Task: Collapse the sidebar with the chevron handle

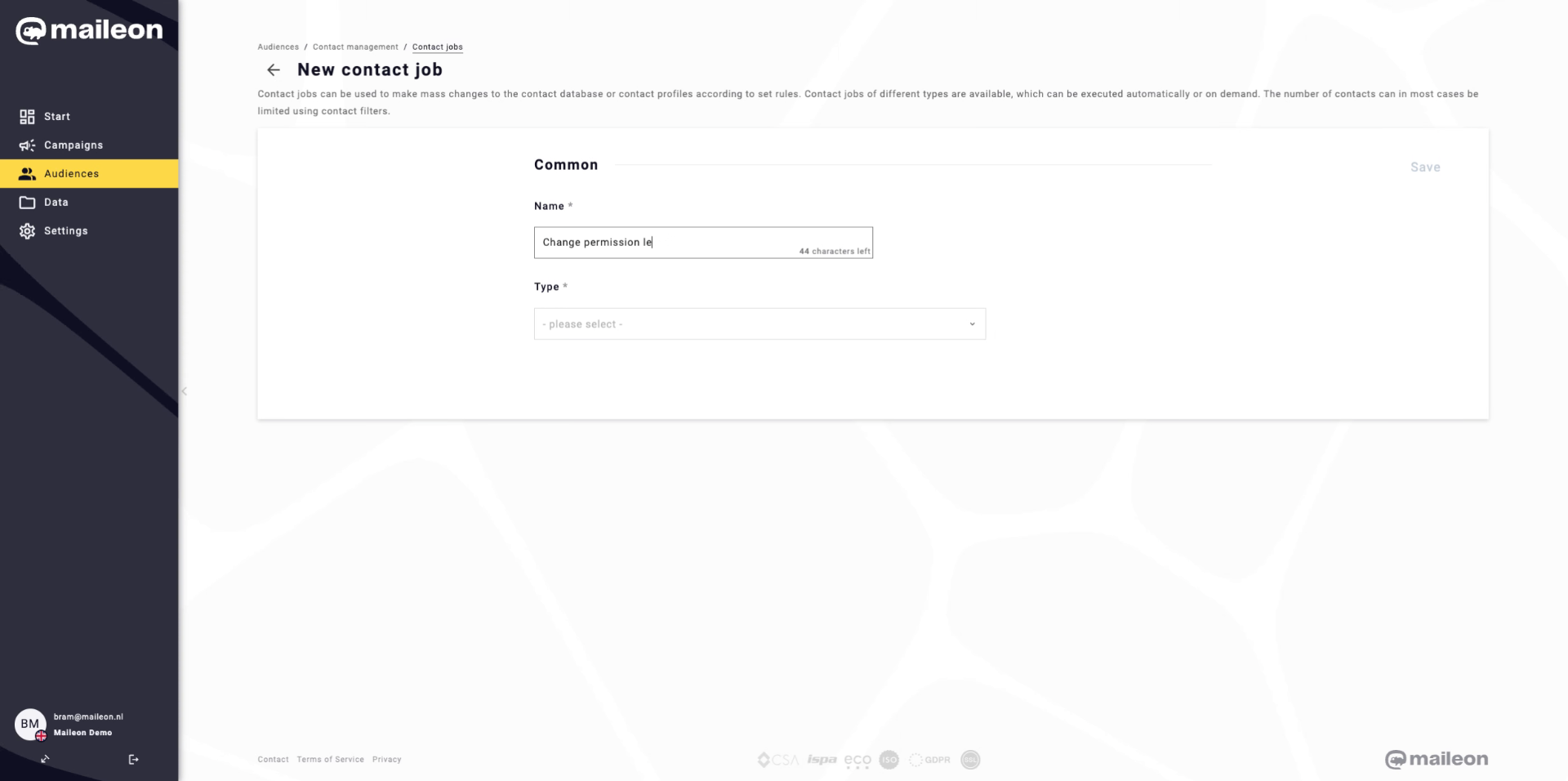Action: pos(185,391)
